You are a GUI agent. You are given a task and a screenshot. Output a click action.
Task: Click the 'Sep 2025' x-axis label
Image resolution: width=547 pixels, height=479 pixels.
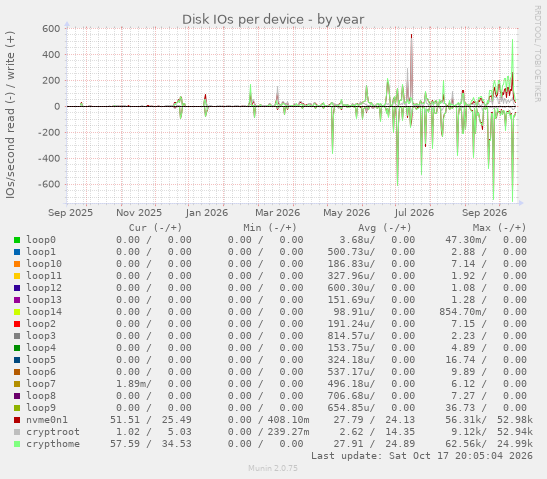[x=70, y=213]
